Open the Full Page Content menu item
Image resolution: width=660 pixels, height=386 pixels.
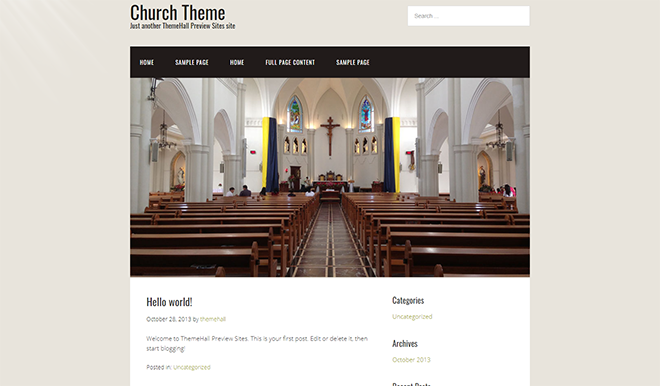290,62
